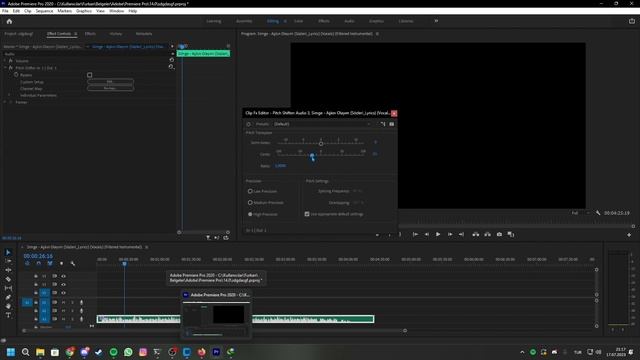Toggle Use appropriate default settings checkbox
Image resolution: width=640 pixels, height=360 pixels.
307,214
